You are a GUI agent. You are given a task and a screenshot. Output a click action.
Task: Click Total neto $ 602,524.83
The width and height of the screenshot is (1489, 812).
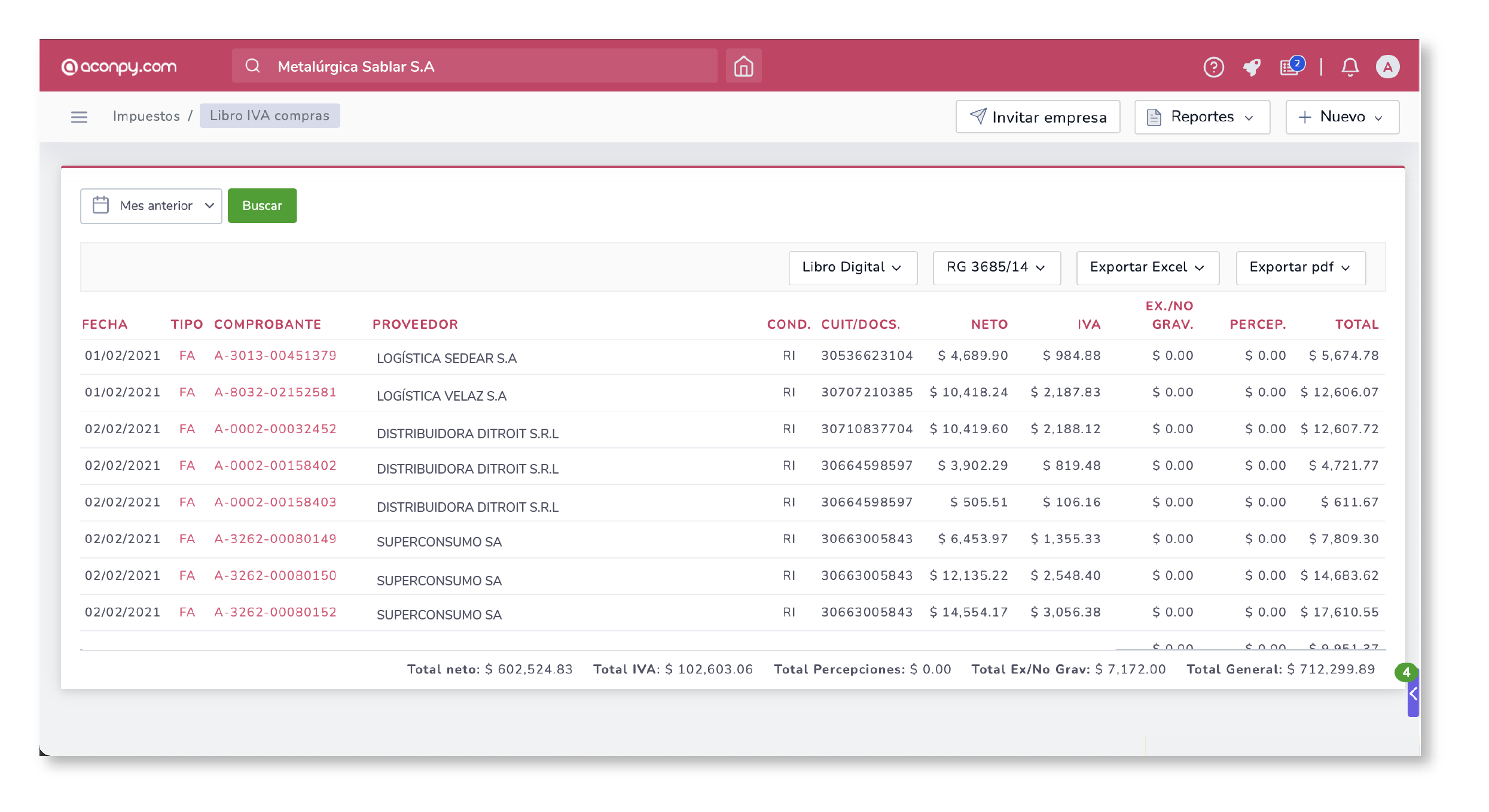(x=490, y=669)
